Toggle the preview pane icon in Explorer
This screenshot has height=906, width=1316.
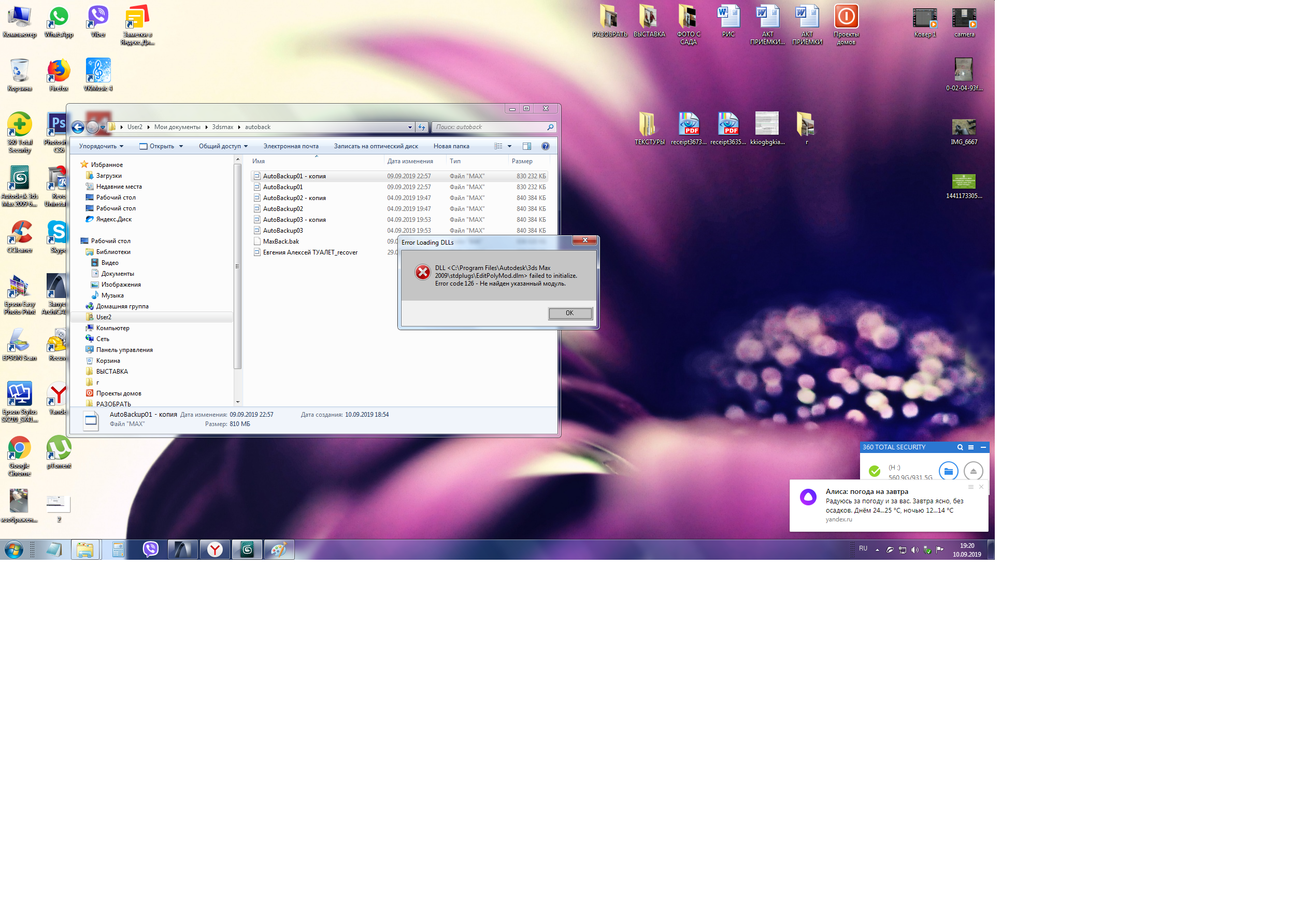526,147
